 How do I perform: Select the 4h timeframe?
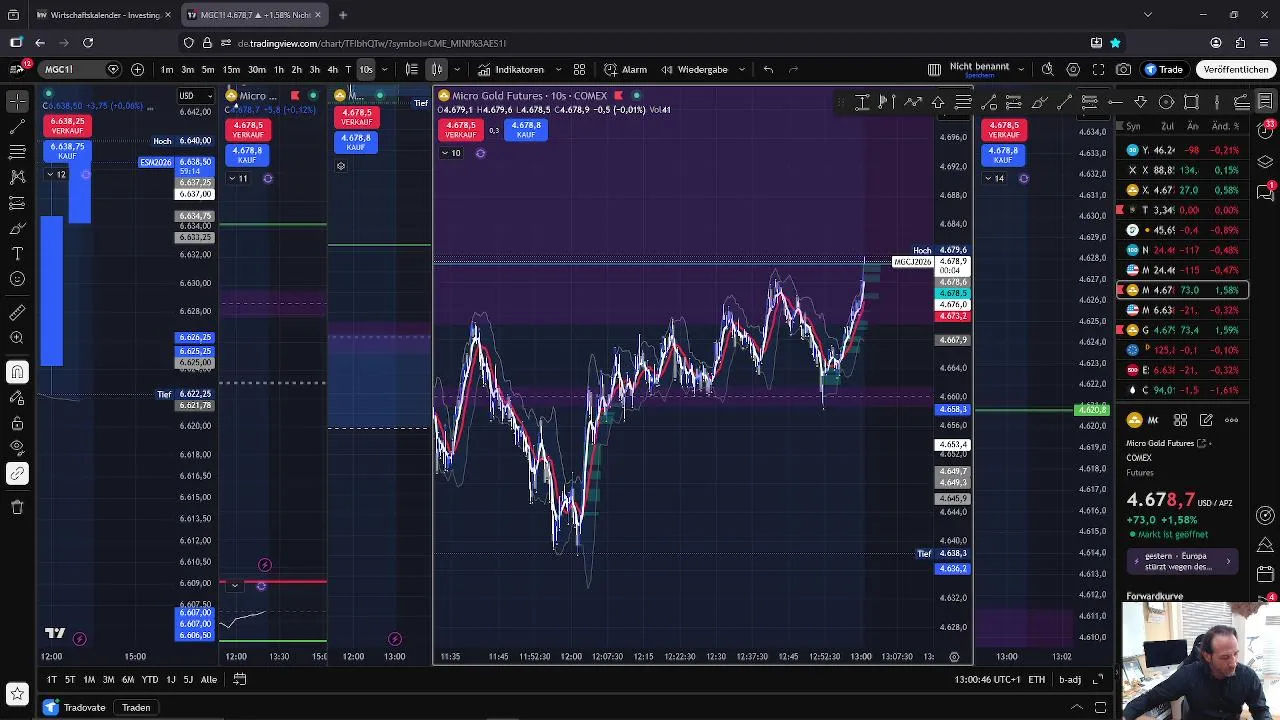[x=332, y=69]
